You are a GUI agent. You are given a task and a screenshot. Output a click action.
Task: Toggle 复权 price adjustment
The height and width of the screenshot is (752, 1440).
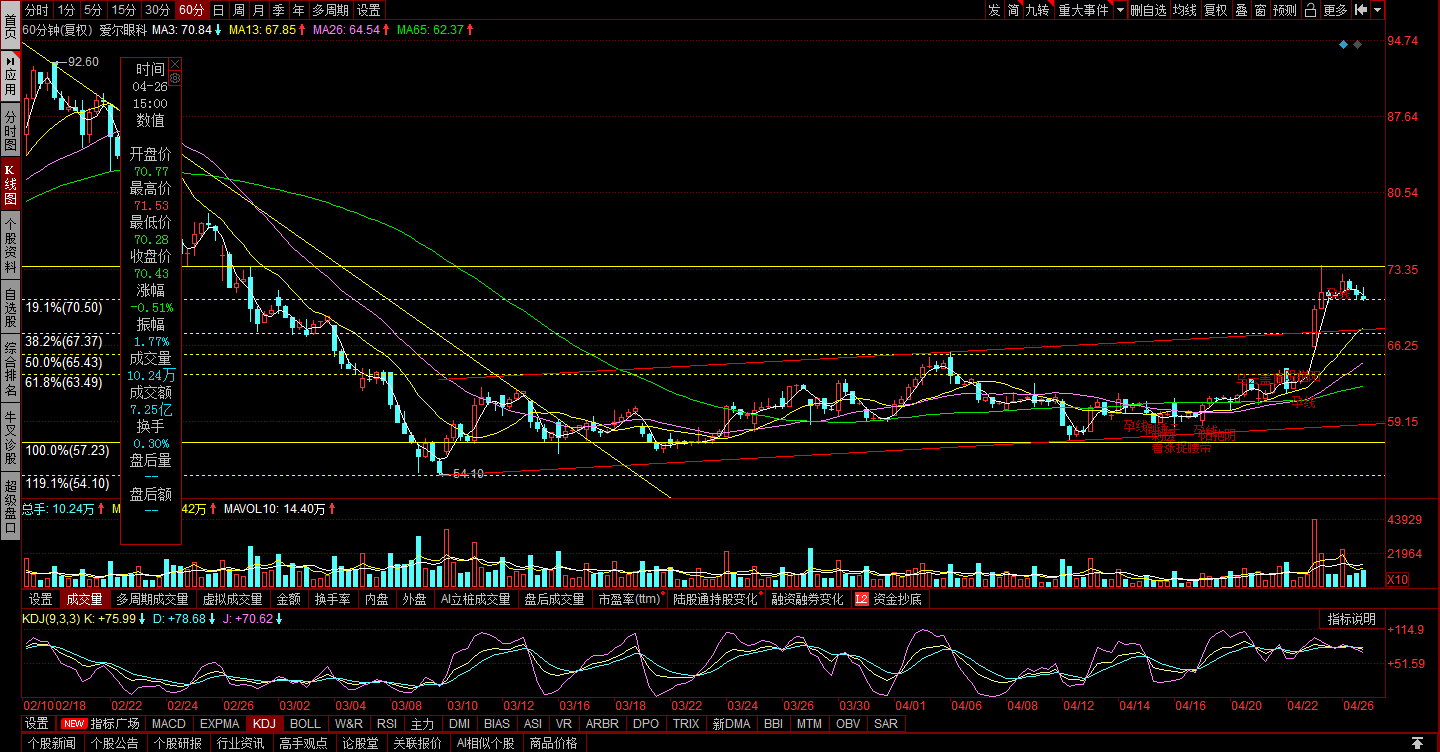[x=1215, y=10]
